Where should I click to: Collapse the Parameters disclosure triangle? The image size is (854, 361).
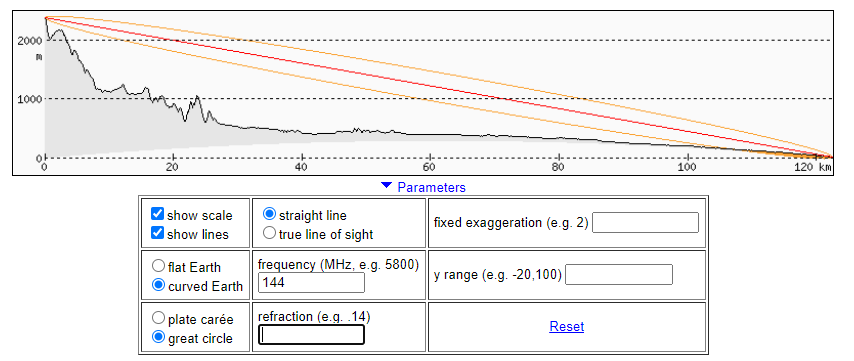click(x=386, y=186)
